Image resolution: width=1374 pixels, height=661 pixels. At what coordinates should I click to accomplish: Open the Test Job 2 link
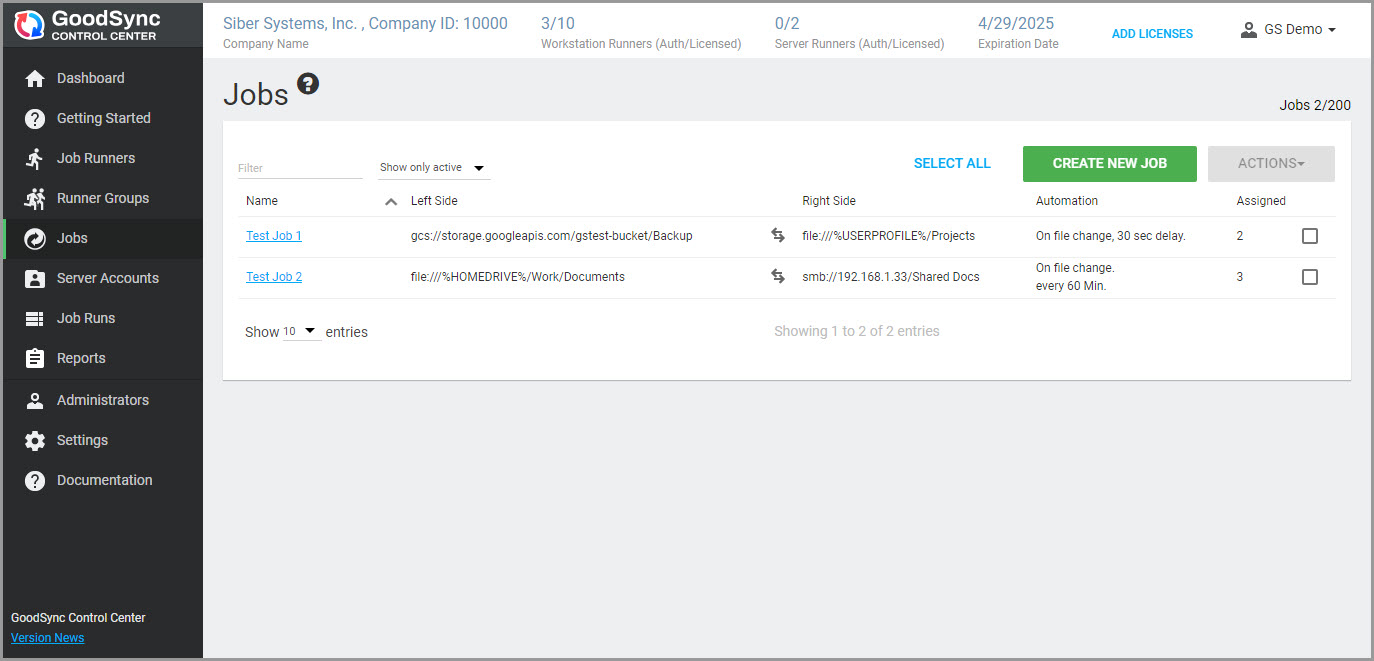[274, 277]
